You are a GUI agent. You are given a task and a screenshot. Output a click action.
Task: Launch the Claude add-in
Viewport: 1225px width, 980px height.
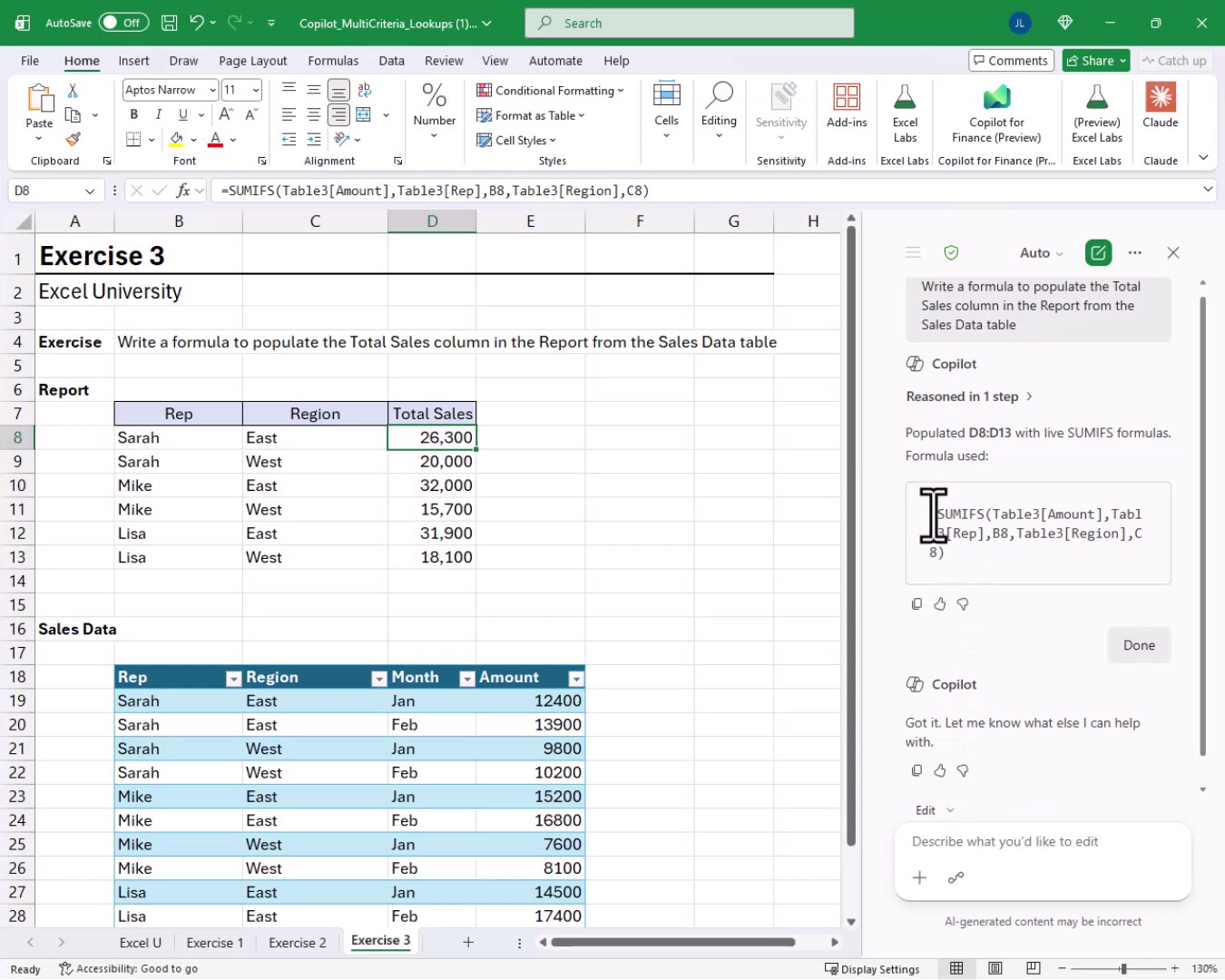point(1161,105)
